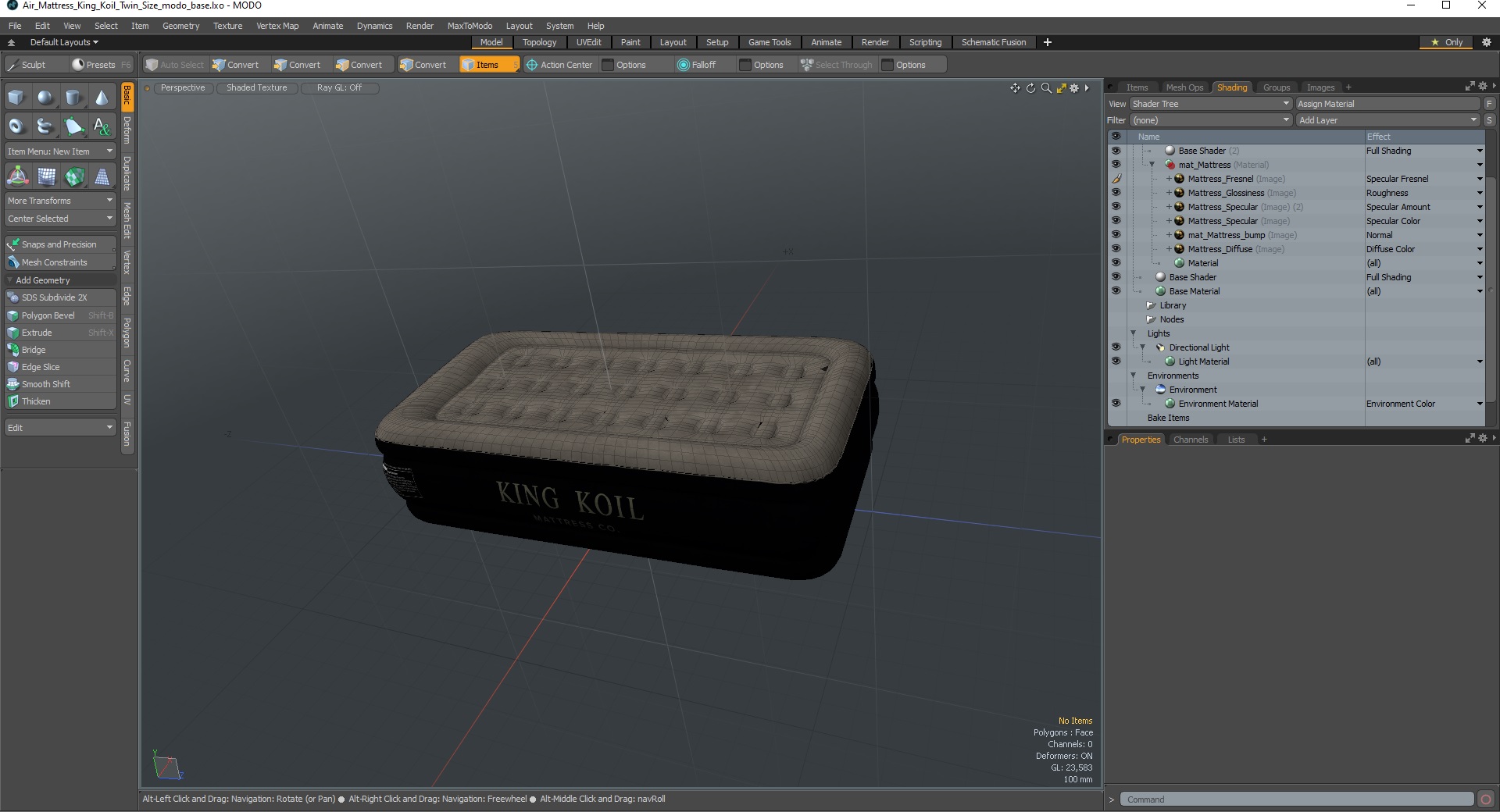The height and width of the screenshot is (812, 1500).
Task: Select the Cube primitive tool
Action: click(16, 98)
